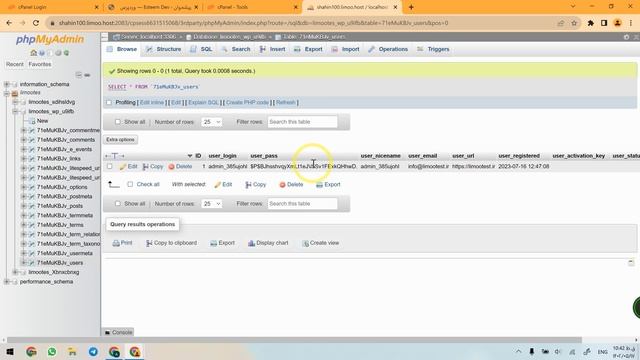Open page settings gear icon at top right
640x360 pixels.
click(627, 37)
